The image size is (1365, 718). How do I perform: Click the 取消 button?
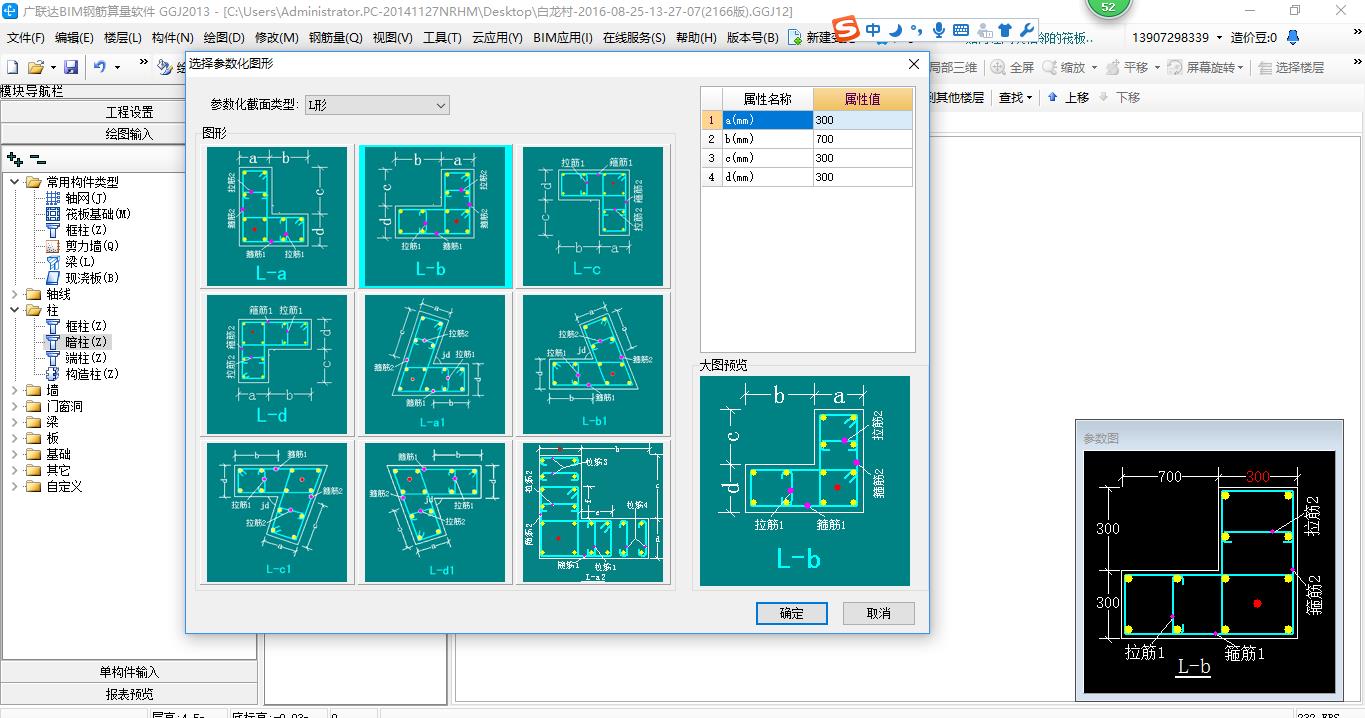tap(878, 613)
